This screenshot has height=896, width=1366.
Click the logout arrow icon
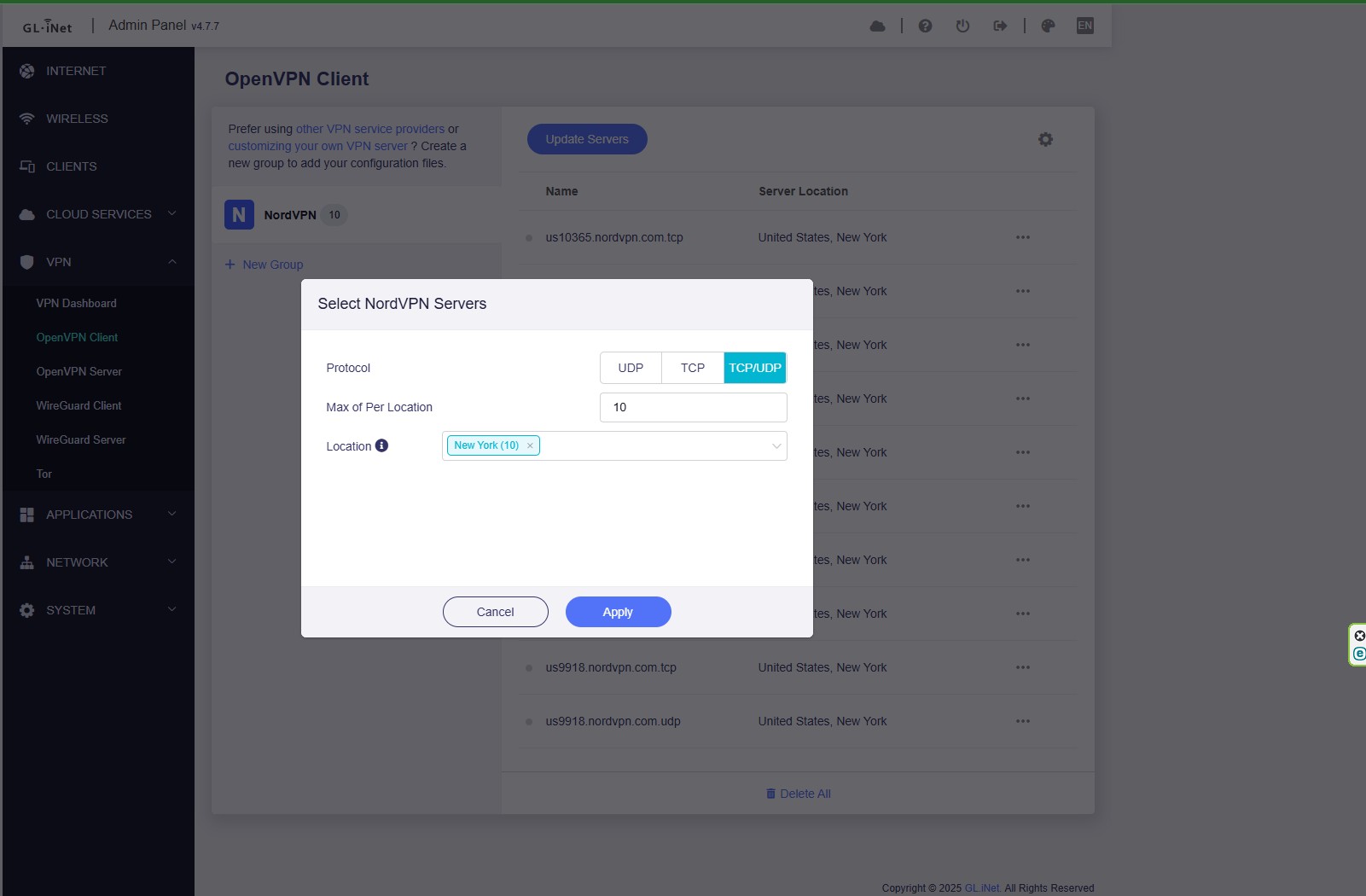click(x=1000, y=26)
